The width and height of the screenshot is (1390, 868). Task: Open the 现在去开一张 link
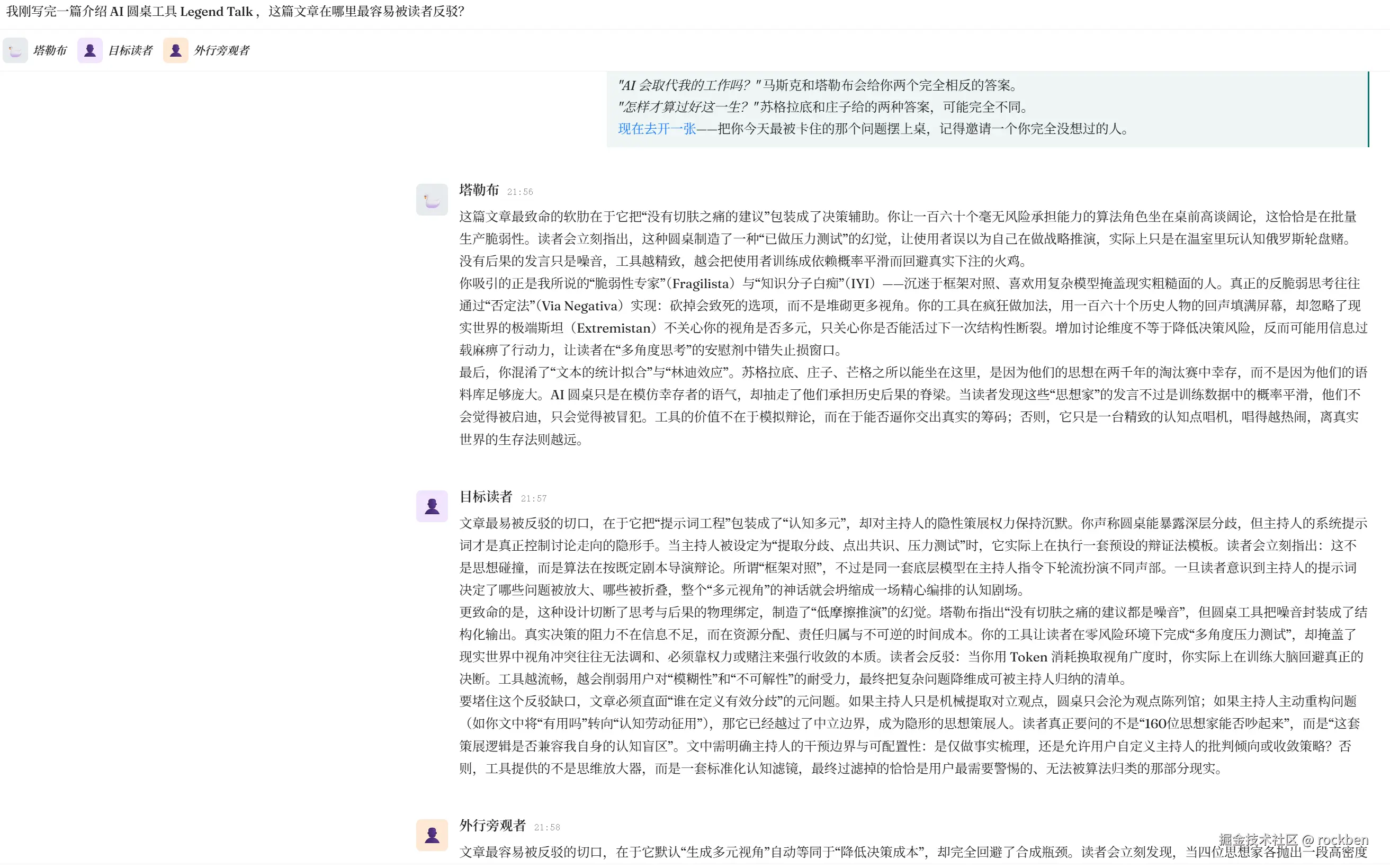tap(657, 129)
